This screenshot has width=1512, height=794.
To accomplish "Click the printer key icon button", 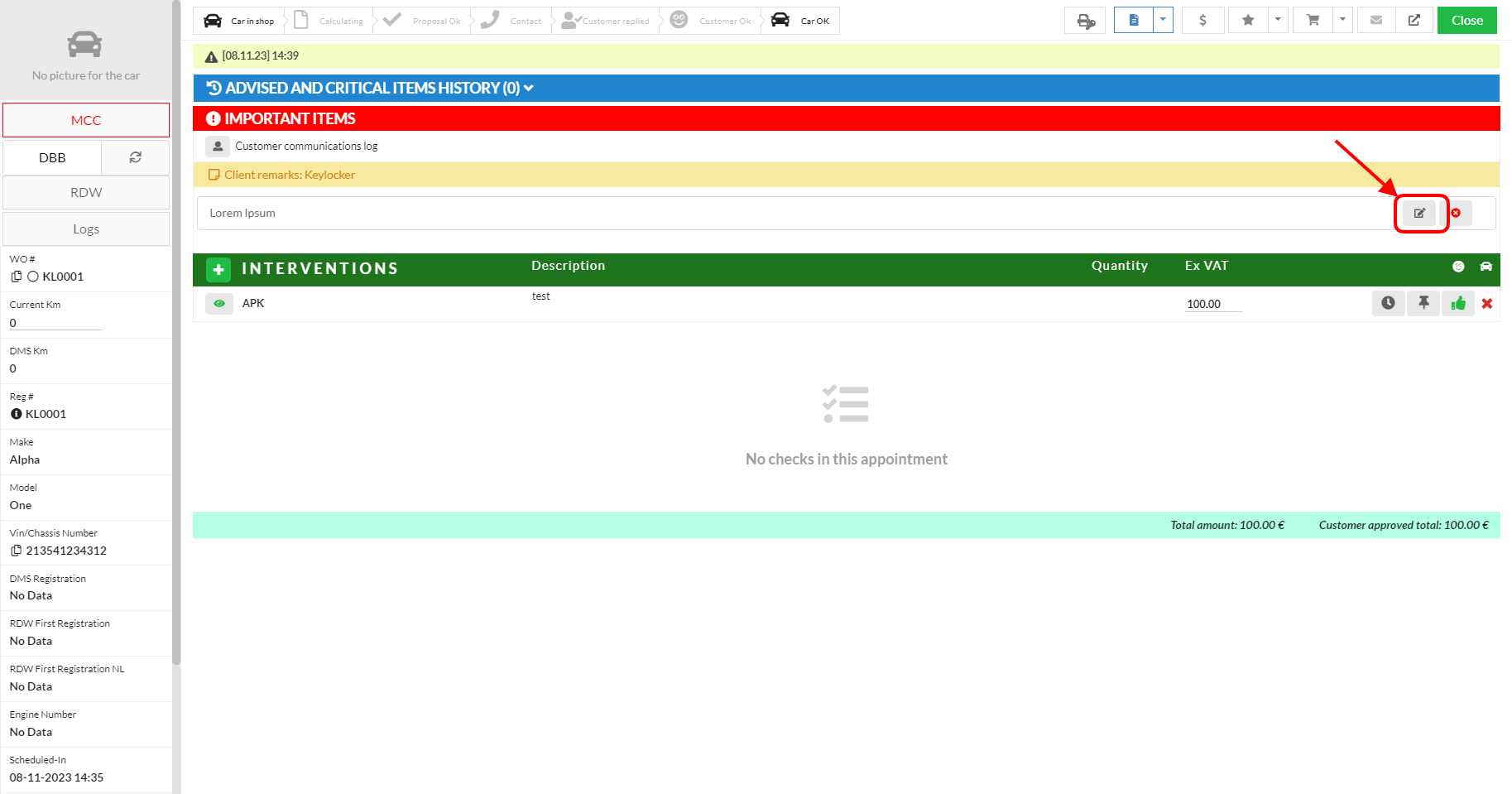I will [1085, 21].
